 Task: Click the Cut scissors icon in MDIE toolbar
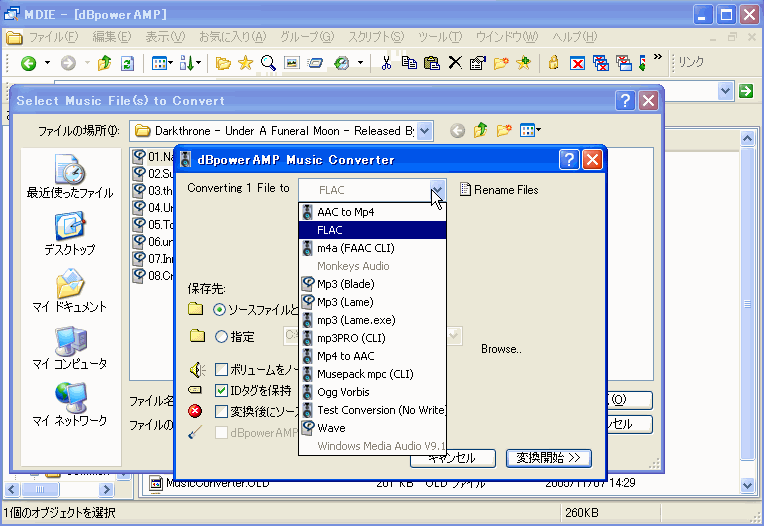(x=386, y=63)
